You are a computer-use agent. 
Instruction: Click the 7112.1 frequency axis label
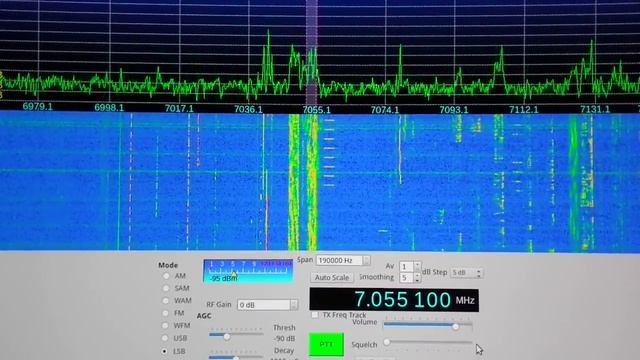tap(524, 109)
